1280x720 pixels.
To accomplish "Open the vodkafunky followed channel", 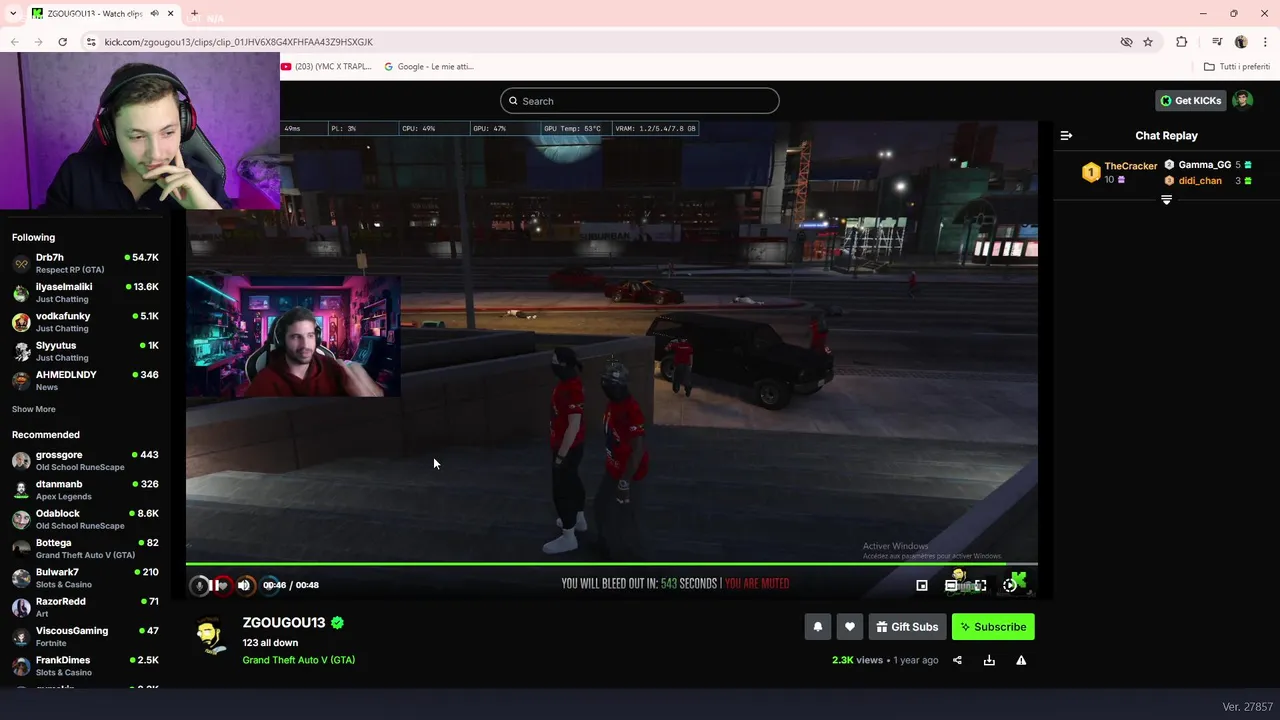I will [85, 322].
